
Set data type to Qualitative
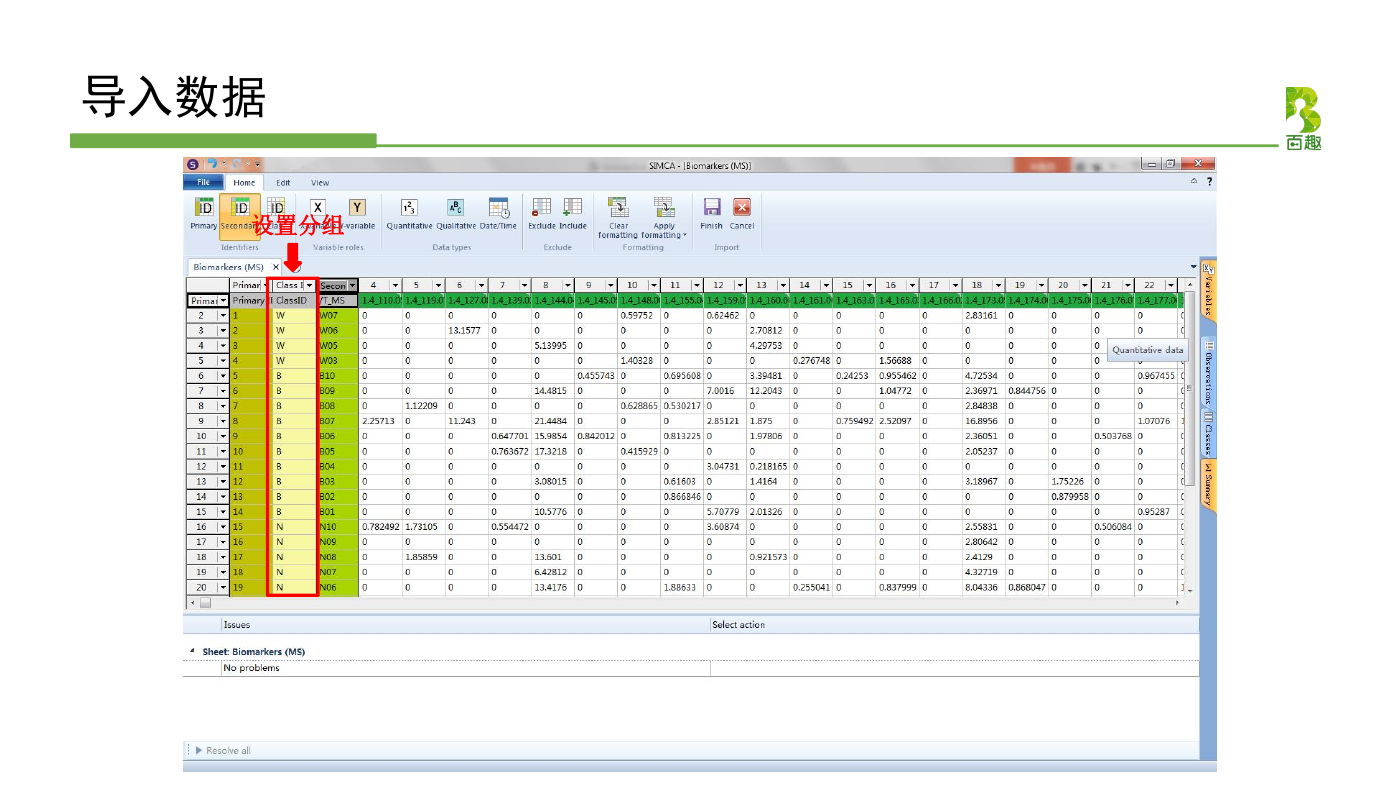[x=455, y=213]
